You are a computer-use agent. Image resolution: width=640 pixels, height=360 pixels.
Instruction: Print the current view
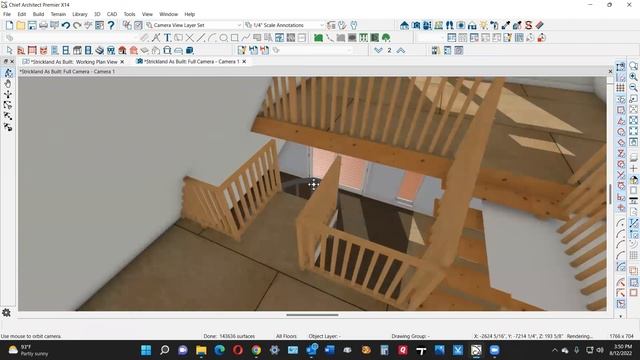point(43,25)
